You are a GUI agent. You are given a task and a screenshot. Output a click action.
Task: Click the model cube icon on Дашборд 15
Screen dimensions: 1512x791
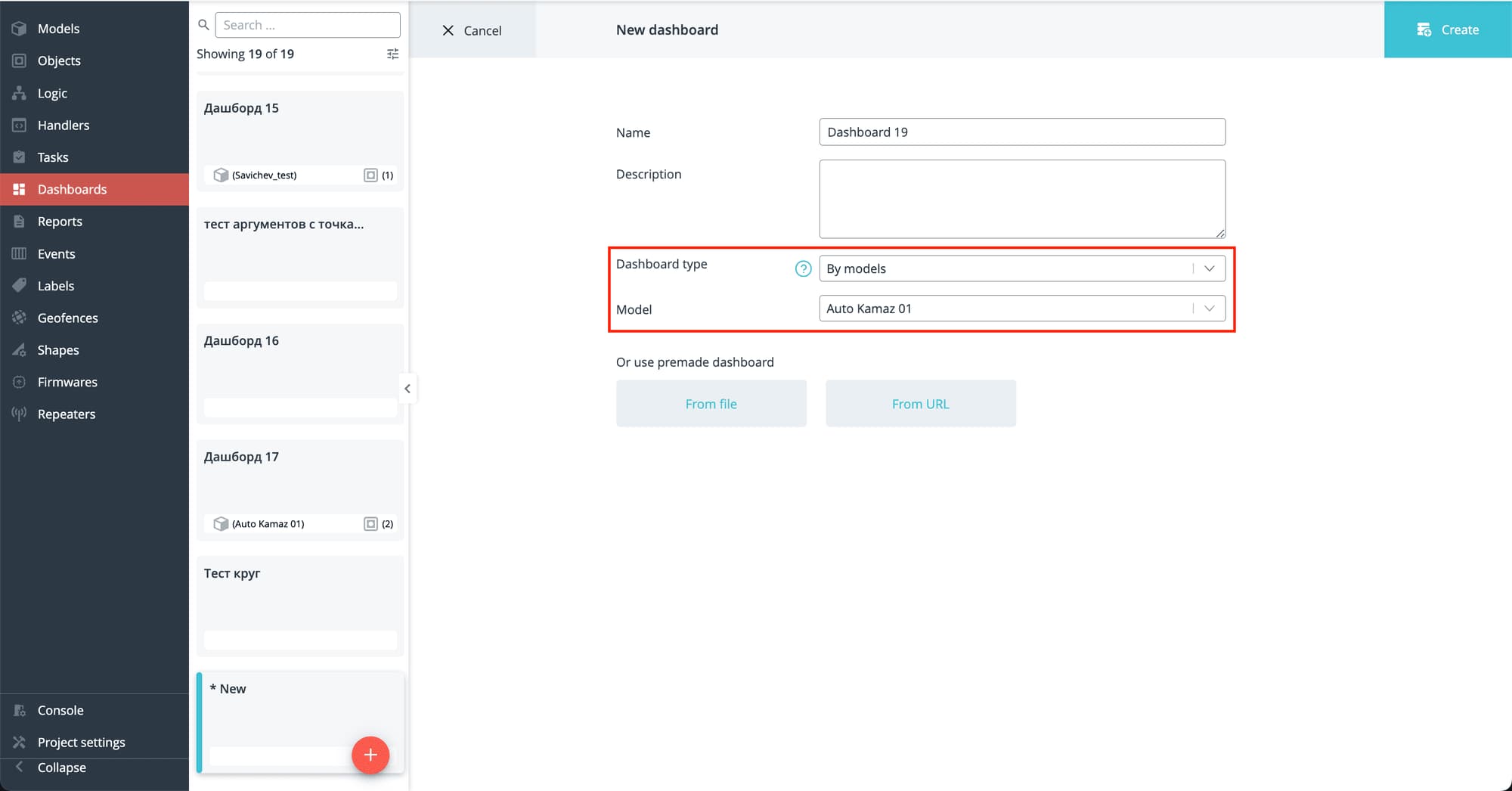click(221, 175)
